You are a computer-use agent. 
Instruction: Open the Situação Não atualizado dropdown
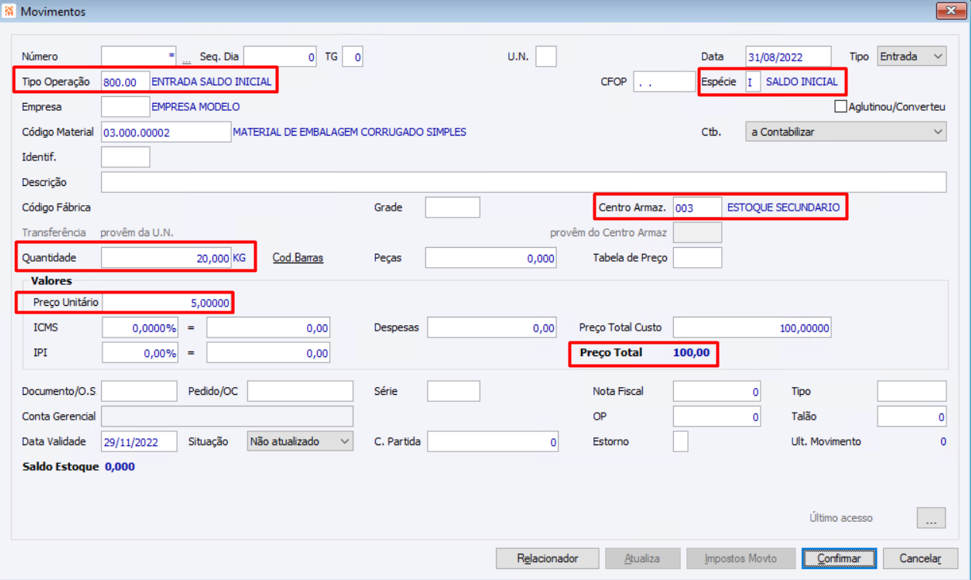pos(300,441)
